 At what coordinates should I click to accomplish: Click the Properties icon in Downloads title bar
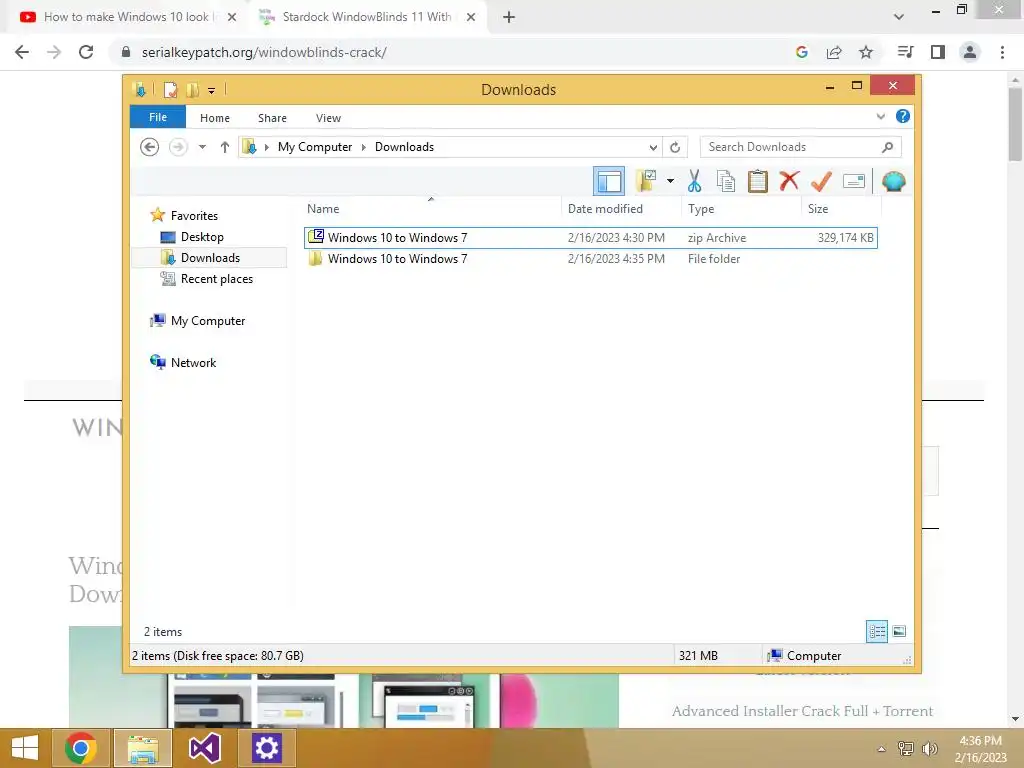pyautogui.click(x=170, y=89)
